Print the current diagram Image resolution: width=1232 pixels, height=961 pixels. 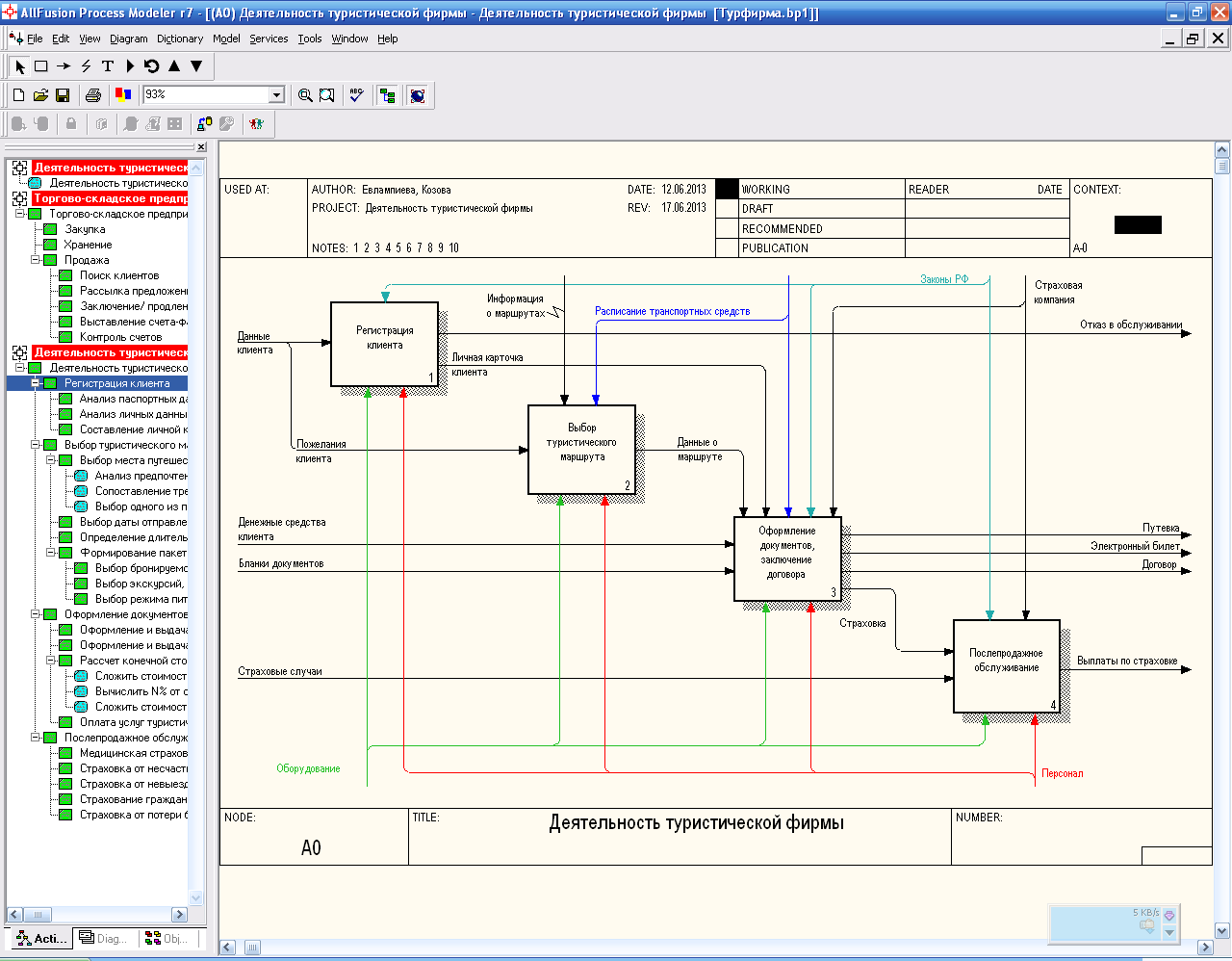[x=93, y=95]
